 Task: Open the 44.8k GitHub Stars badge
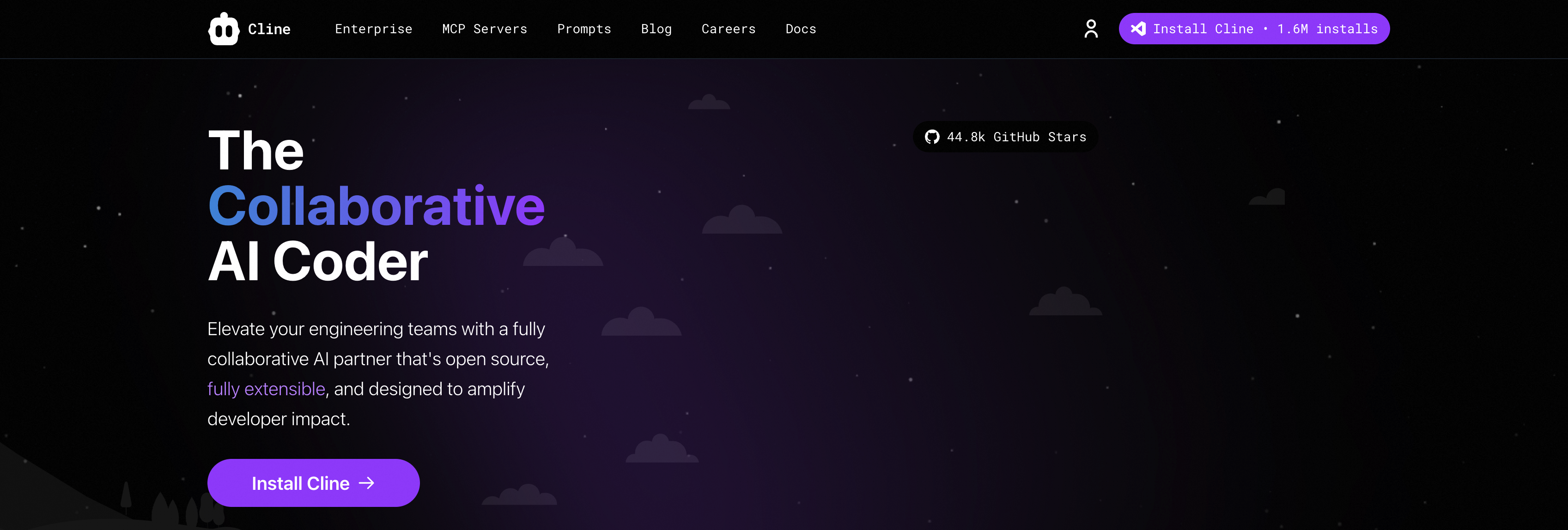[x=1005, y=137]
